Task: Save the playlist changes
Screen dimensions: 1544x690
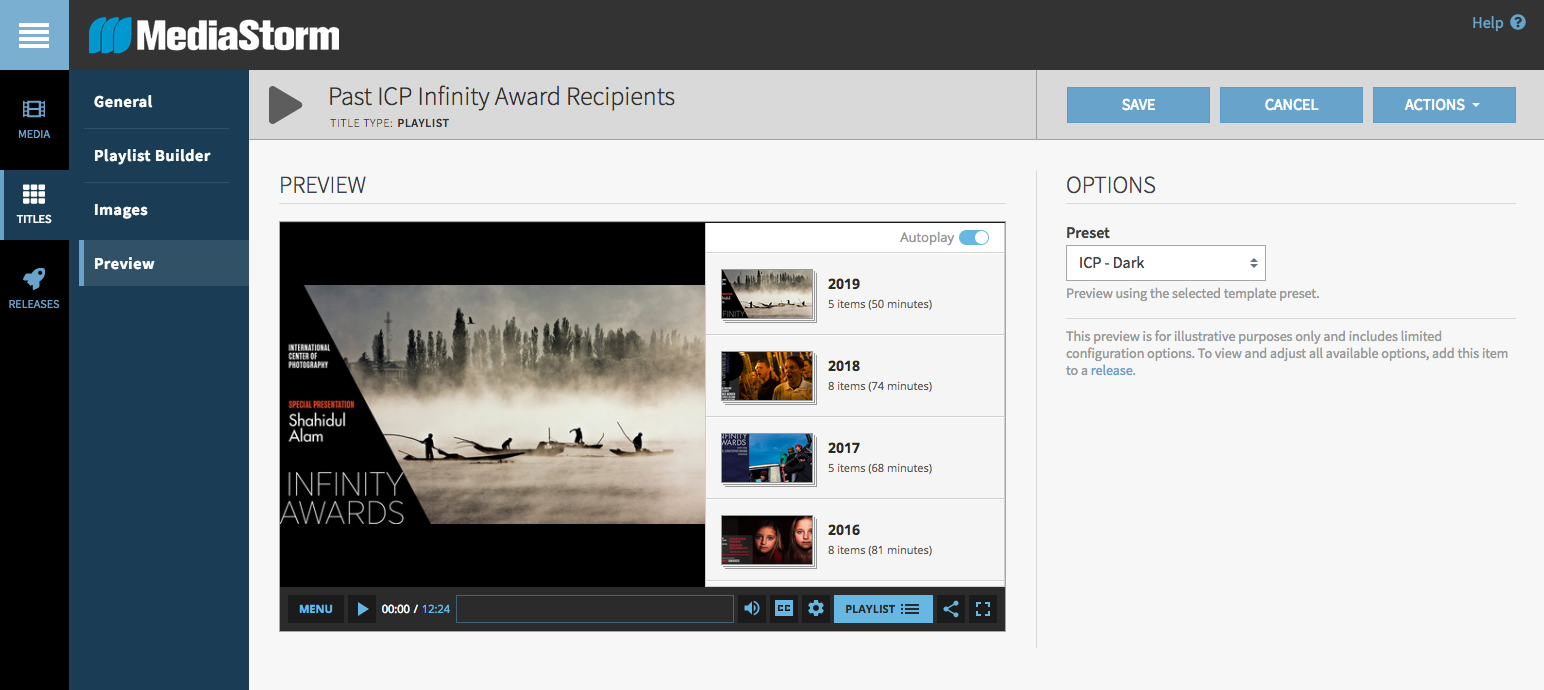Action: click(x=1138, y=105)
